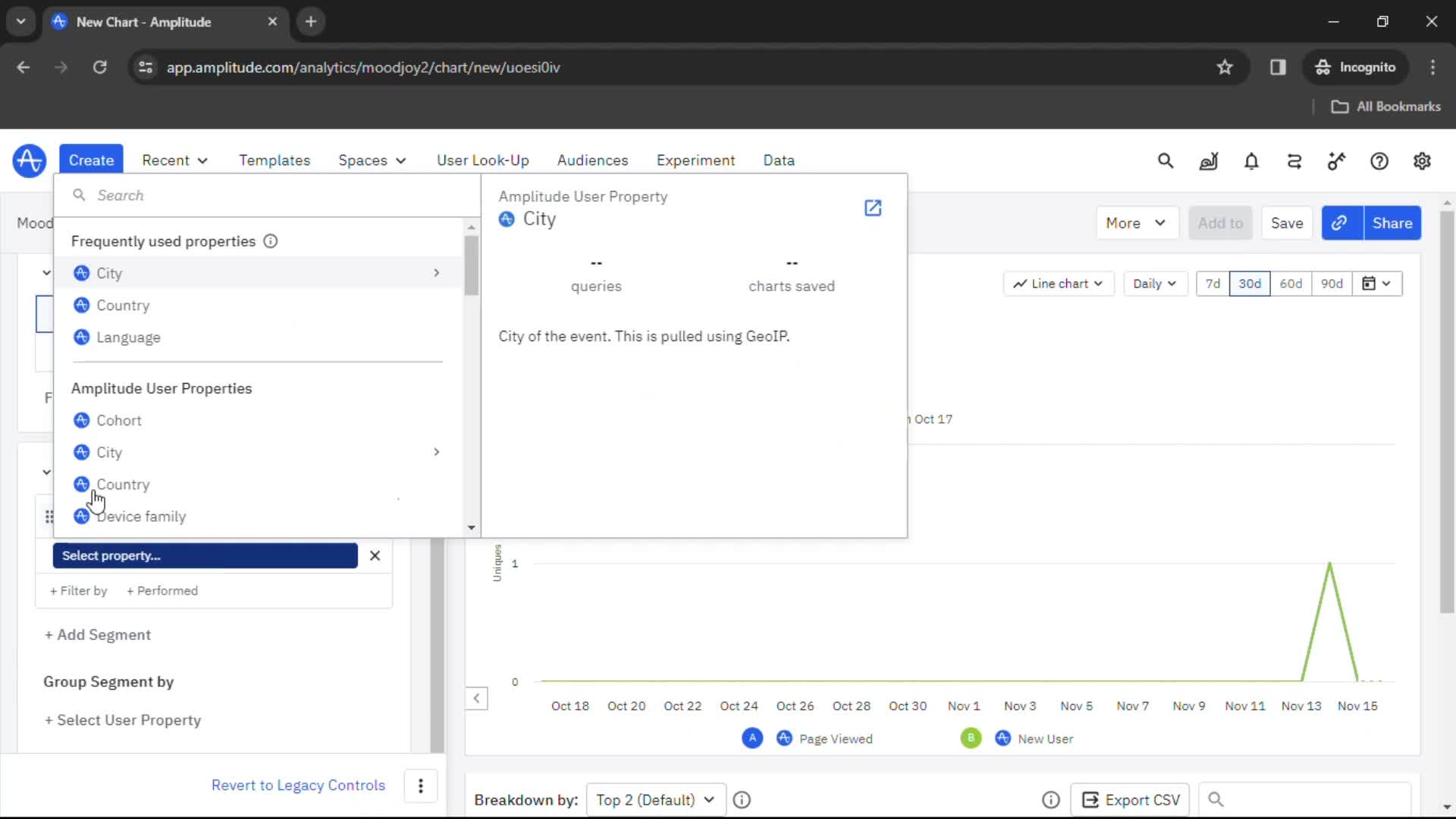Scroll down the properties list

tap(471, 527)
